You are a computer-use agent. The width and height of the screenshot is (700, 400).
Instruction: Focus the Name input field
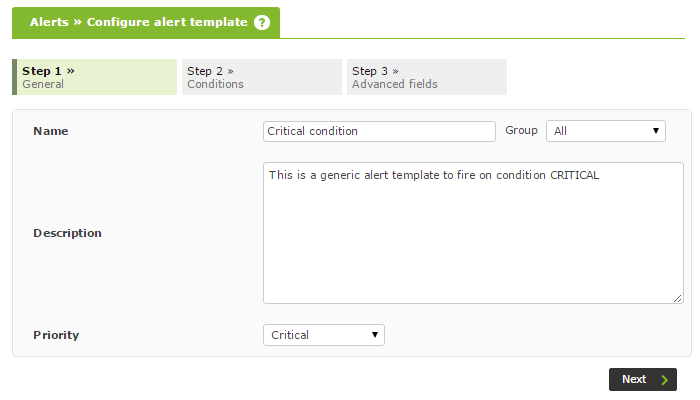379,131
